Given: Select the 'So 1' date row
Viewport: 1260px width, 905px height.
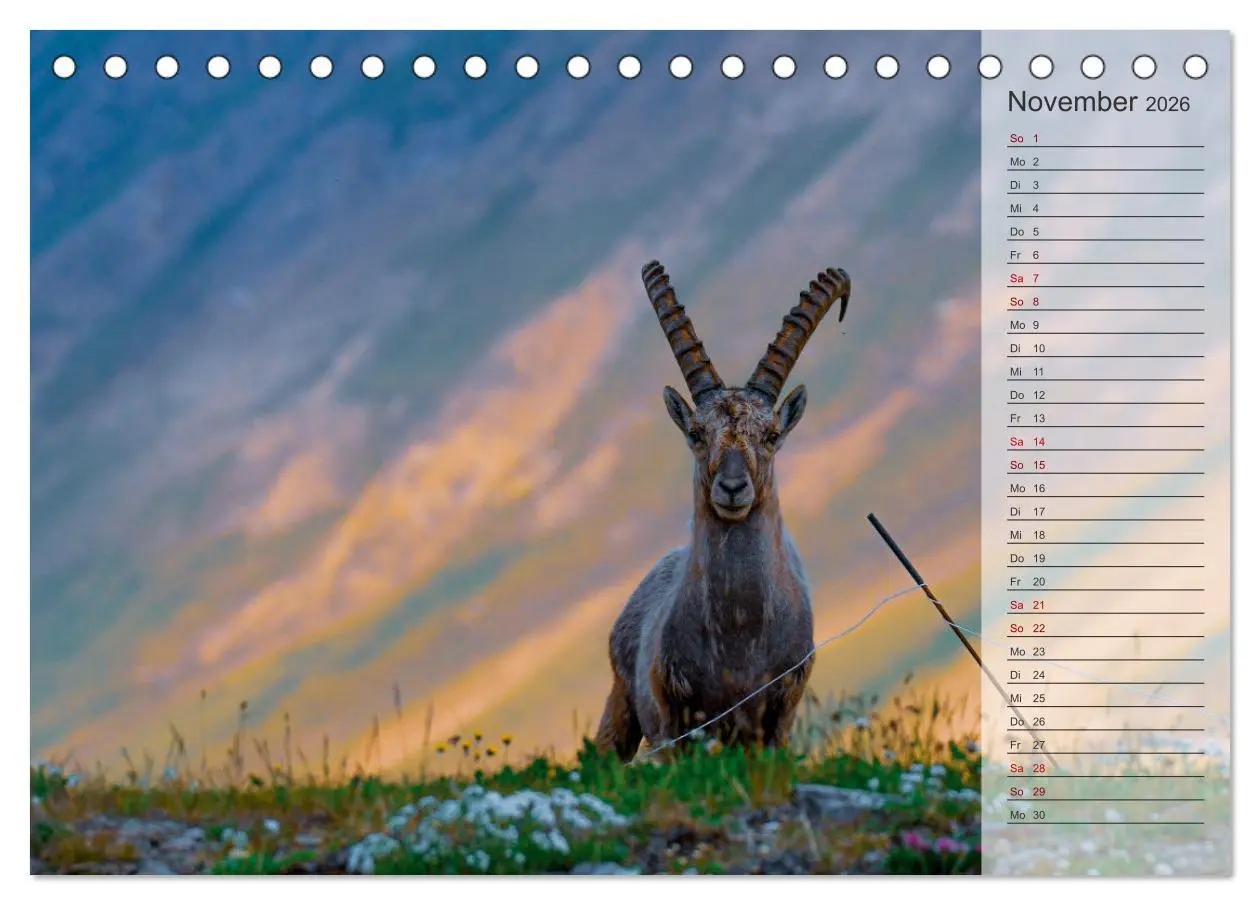Looking at the screenshot, I should pos(1105,138).
